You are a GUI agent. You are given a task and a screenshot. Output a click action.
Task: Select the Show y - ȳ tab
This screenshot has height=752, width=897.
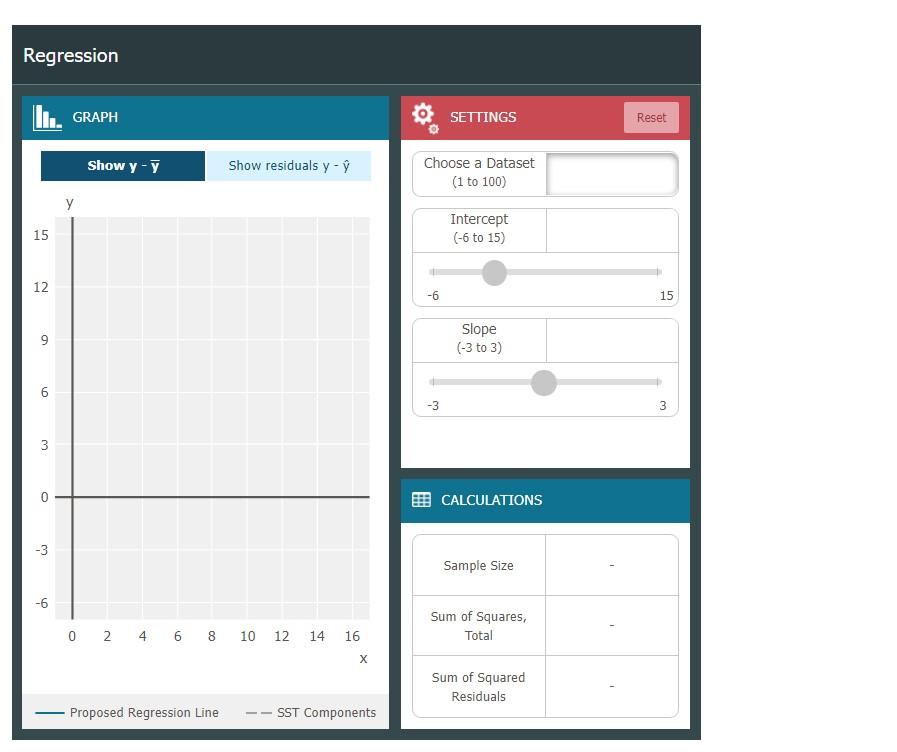[122, 165]
